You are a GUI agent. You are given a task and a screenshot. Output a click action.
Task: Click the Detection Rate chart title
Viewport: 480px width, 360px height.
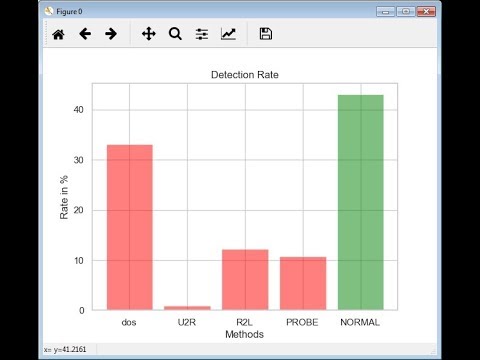[245, 75]
